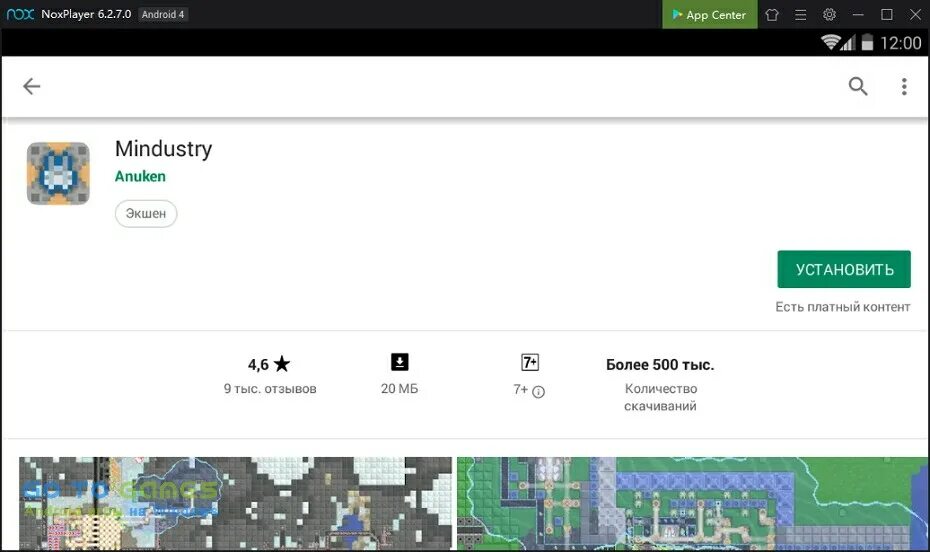This screenshot has width=930, height=552.
Task: Open the age rating info icon
Action: 539,392
